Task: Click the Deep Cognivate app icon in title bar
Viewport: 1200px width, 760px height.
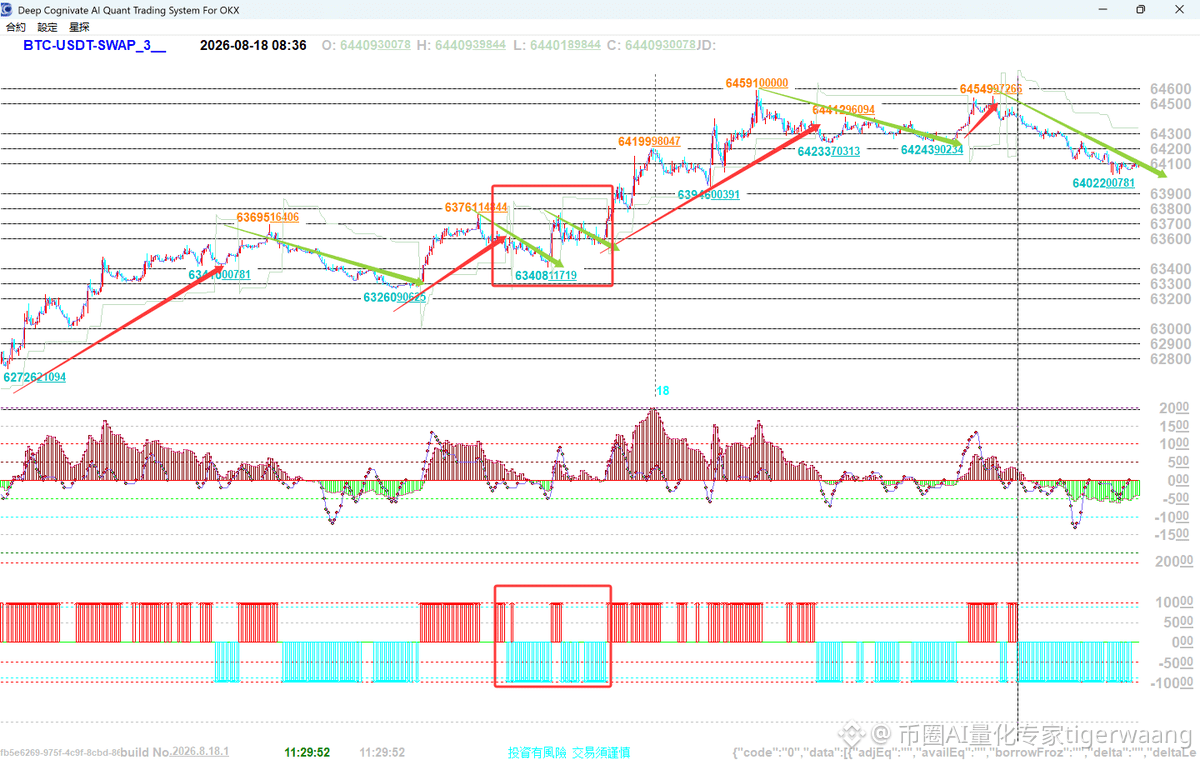Action: point(9,9)
